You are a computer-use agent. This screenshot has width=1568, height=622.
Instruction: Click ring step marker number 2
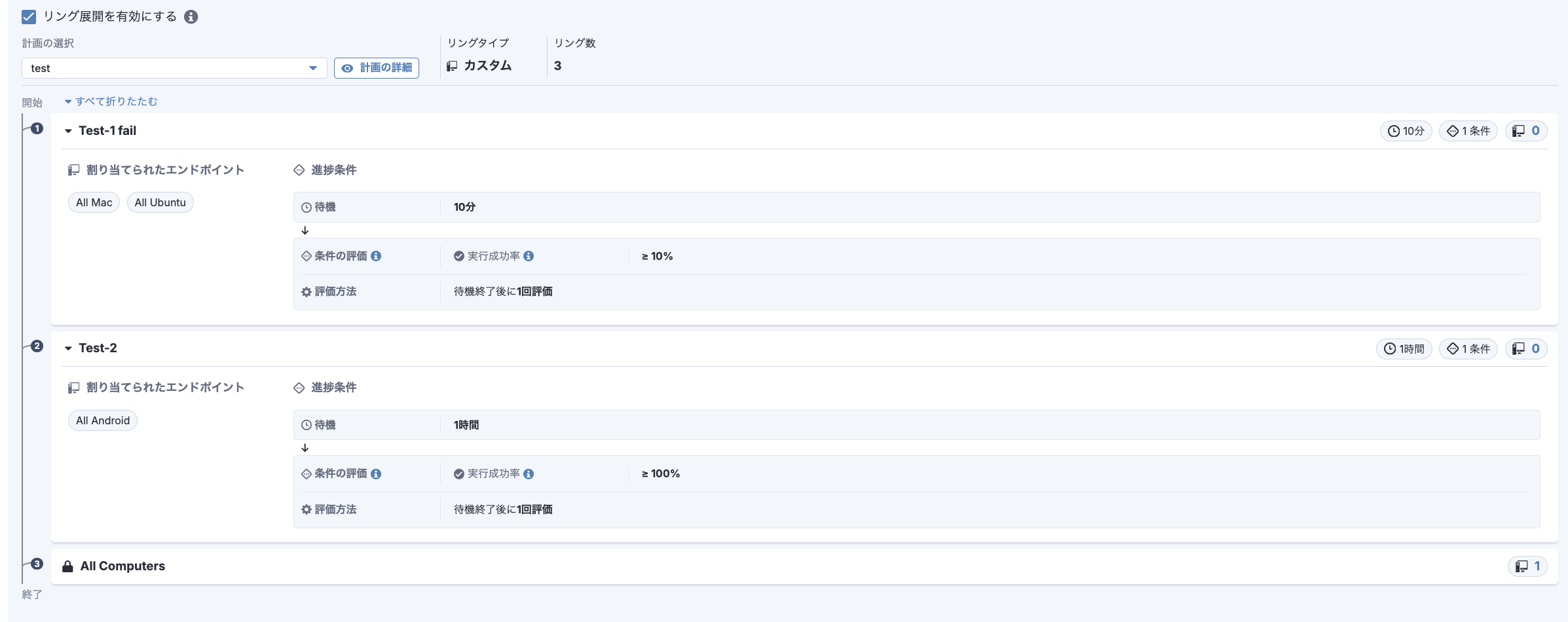37,346
